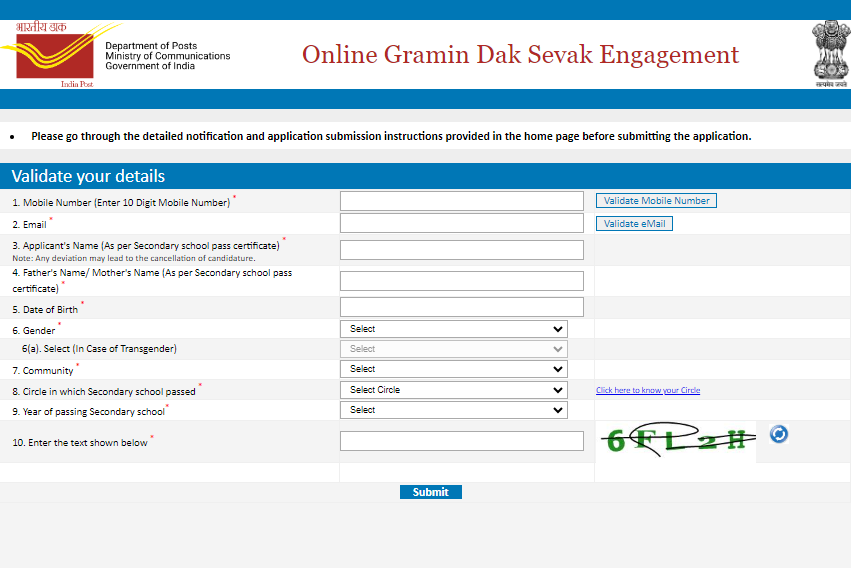The height and width of the screenshot is (568, 851).
Task: Click the captcha refresh icon
Action: point(779,434)
